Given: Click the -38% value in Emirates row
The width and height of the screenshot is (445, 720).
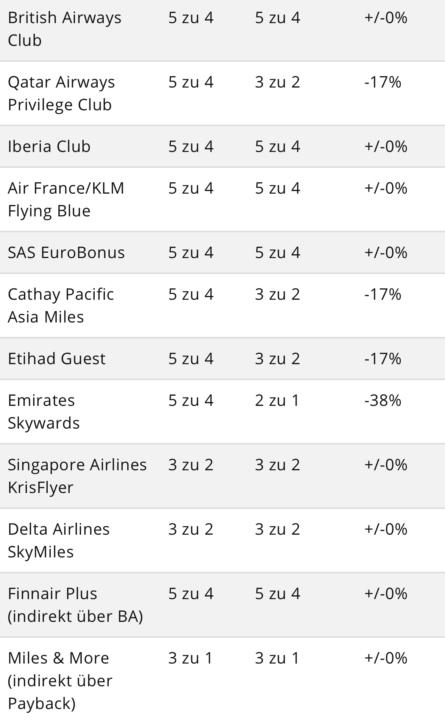Looking at the screenshot, I should (x=383, y=400).
